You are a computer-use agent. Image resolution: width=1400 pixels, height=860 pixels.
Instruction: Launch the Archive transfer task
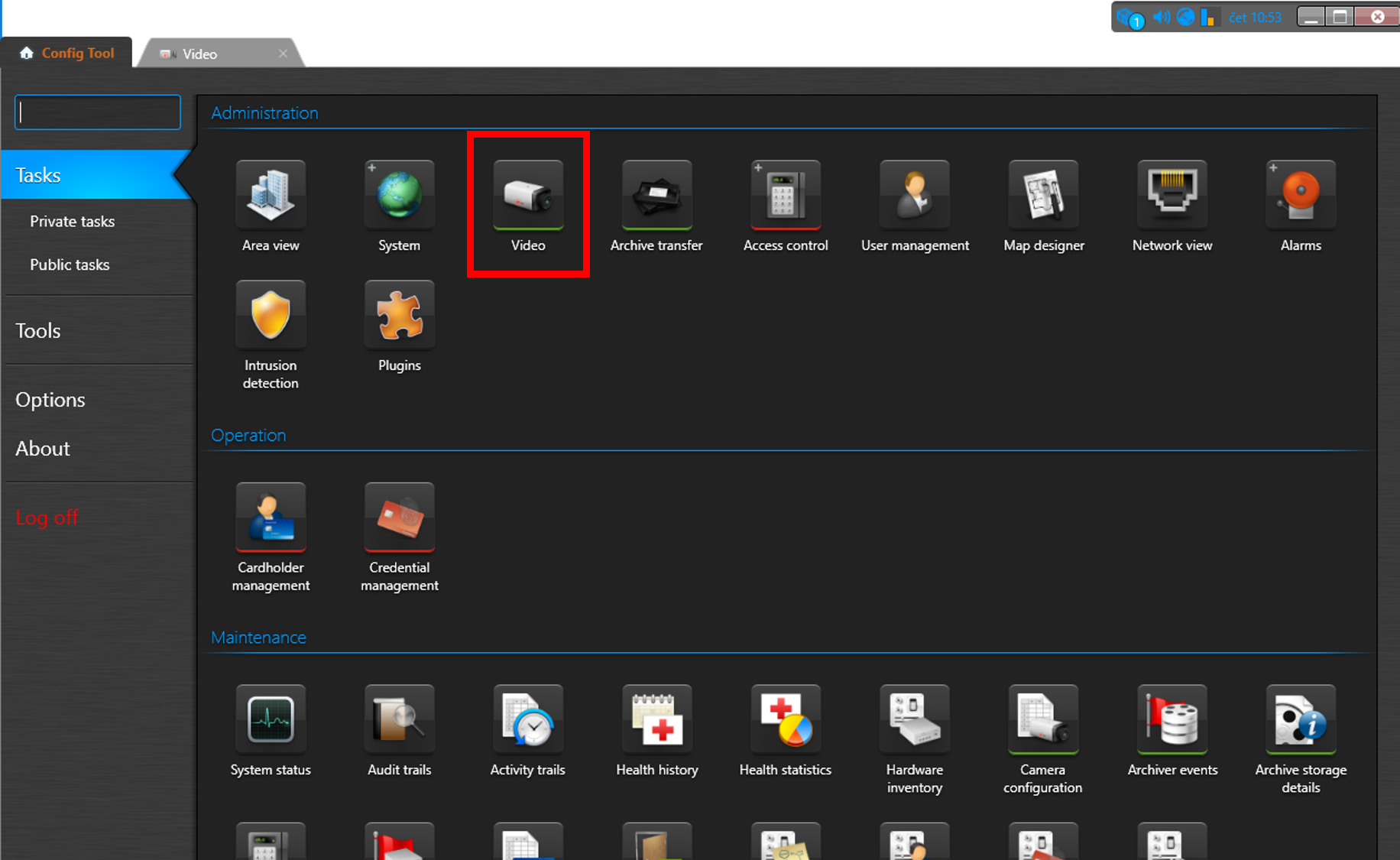(x=656, y=196)
